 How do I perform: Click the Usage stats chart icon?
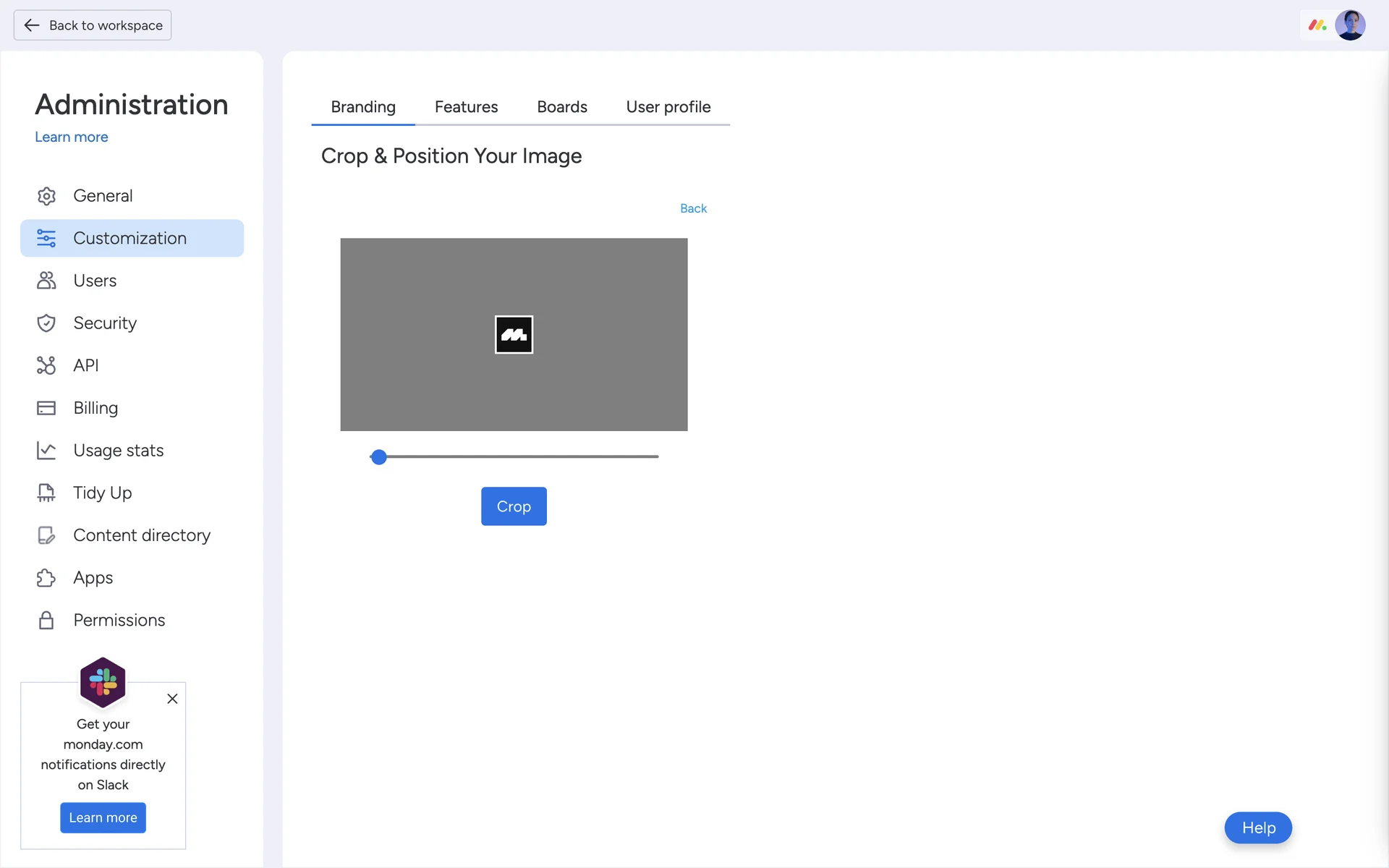(46, 451)
